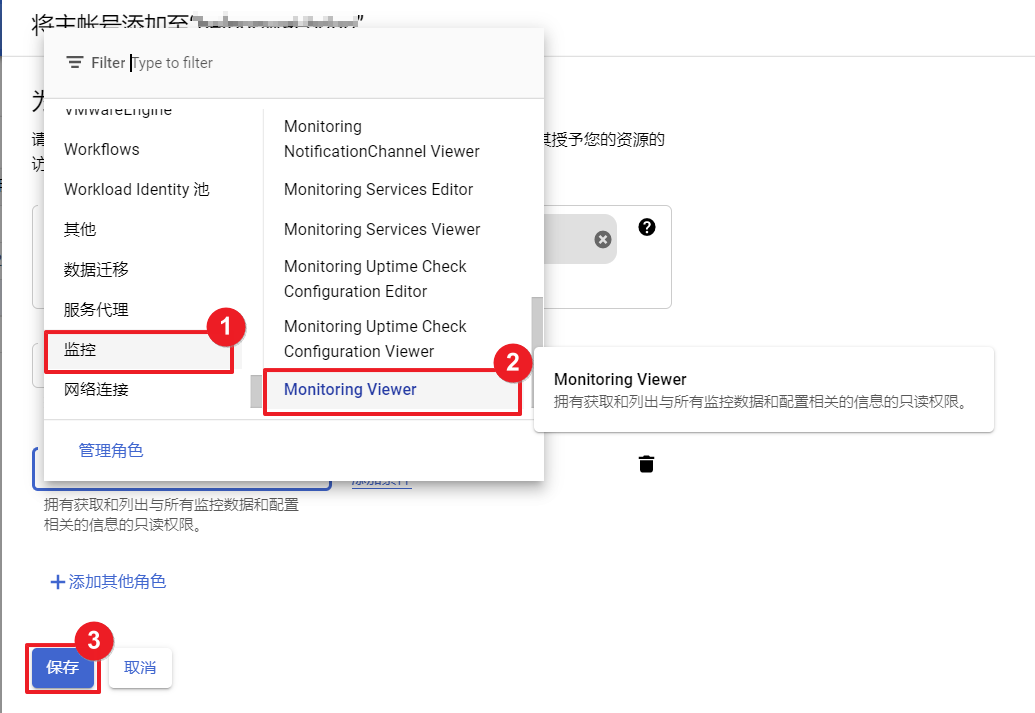Open the 管理角色 link

point(111,451)
